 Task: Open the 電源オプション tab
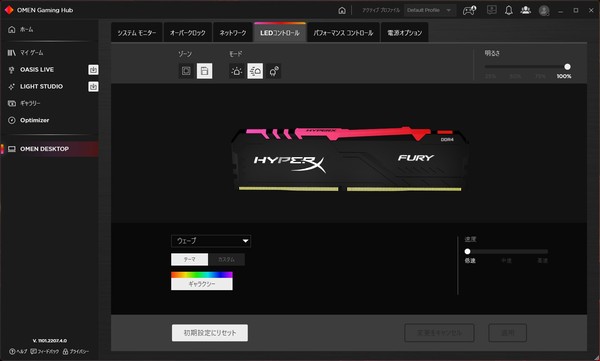pos(404,33)
